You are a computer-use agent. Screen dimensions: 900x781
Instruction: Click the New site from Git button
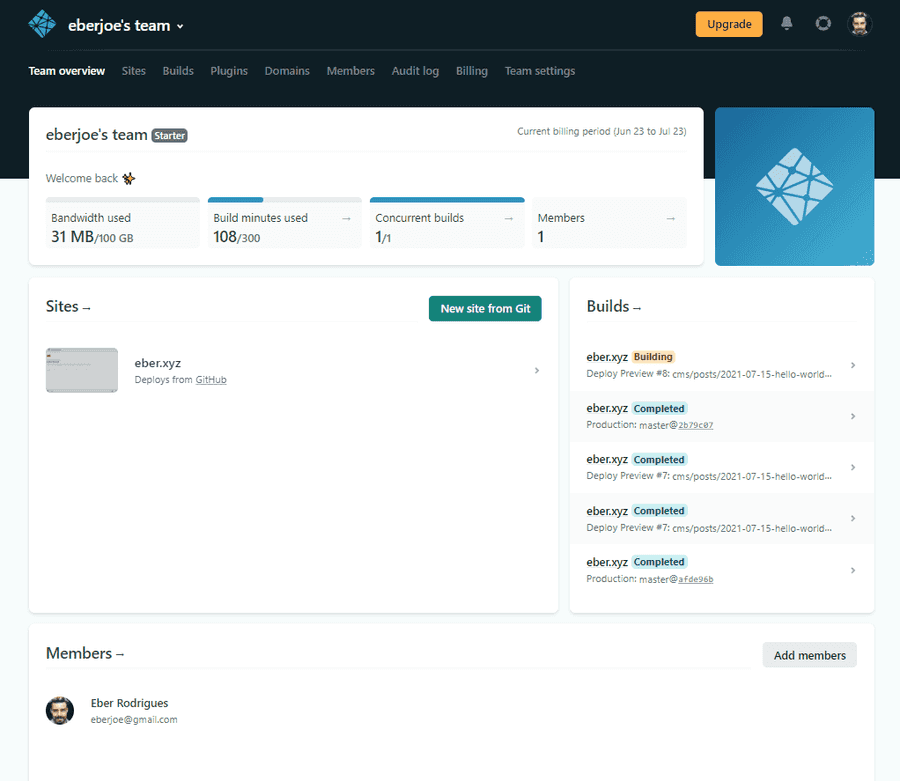click(x=485, y=309)
